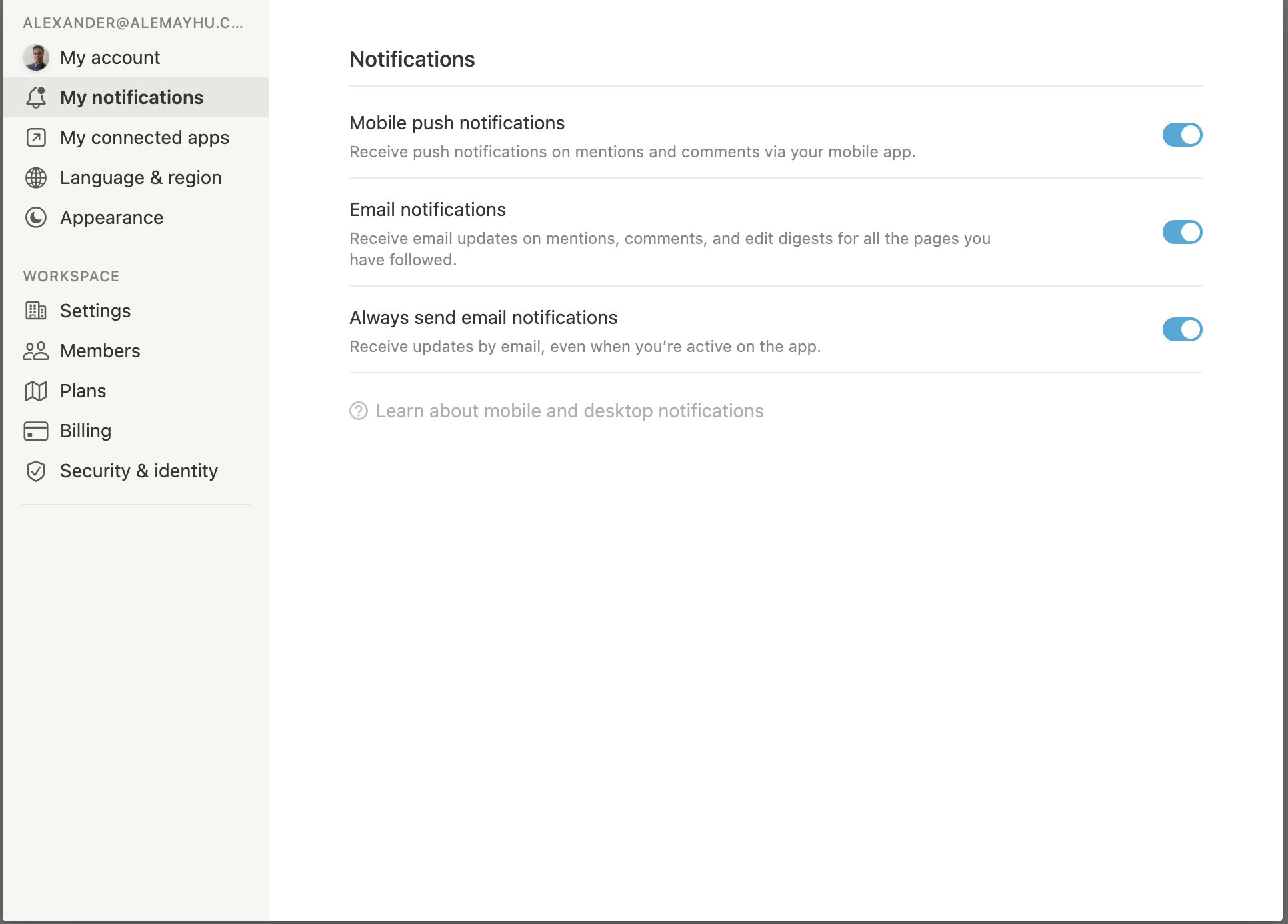1288x924 pixels.
Task: Click the Members people icon
Action: (36, 351)
